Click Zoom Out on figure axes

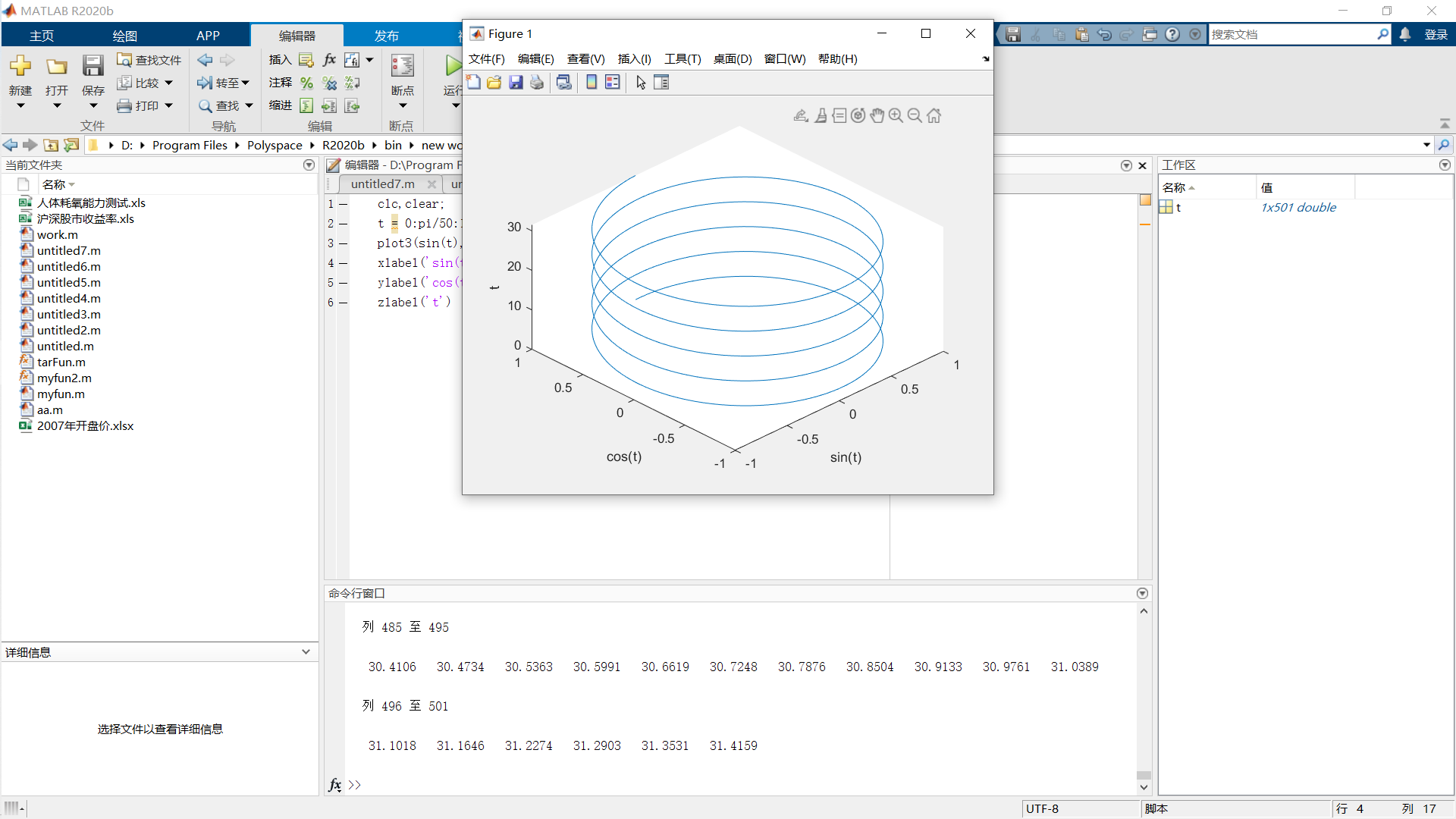(915, 115)
